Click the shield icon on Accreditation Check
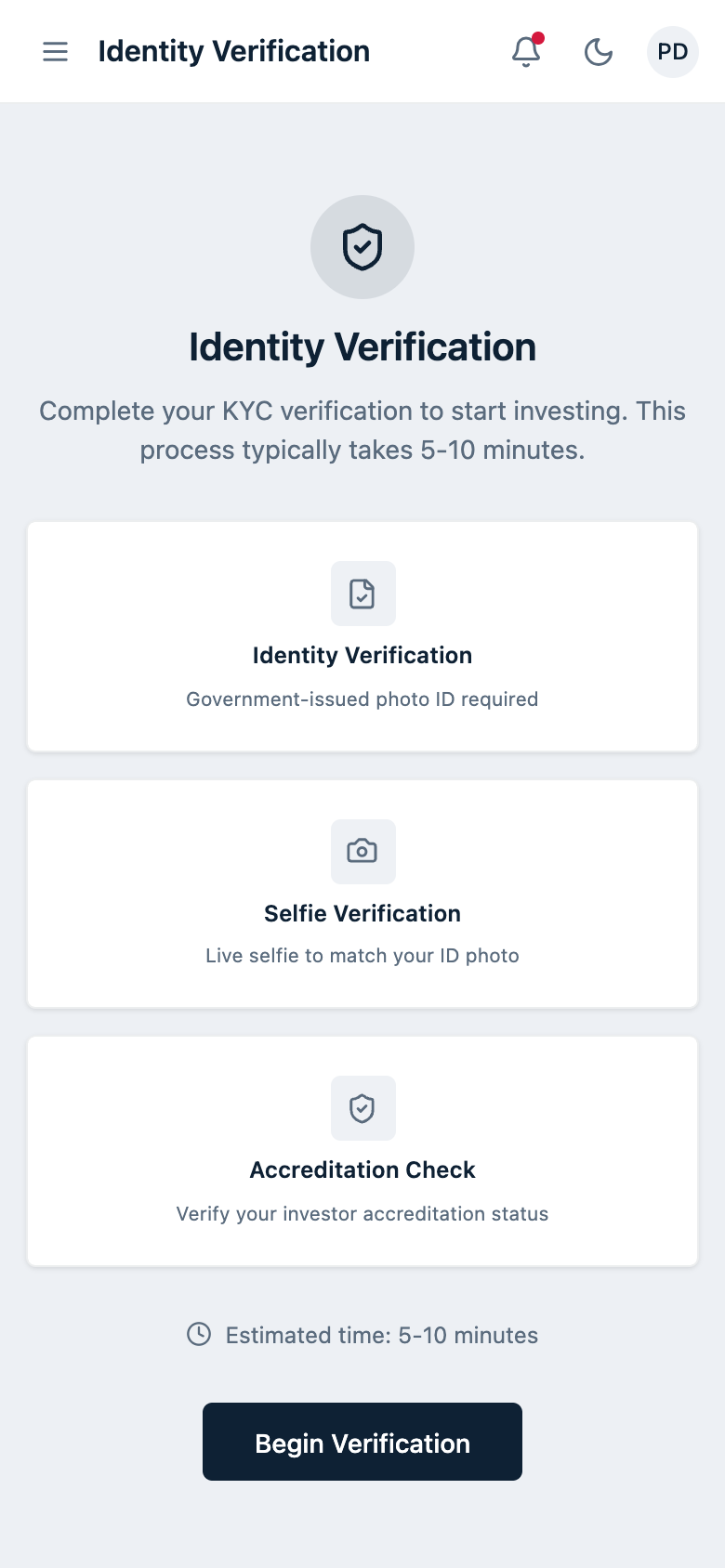Screen dimensions: 725x1568 click(362, 1107)
